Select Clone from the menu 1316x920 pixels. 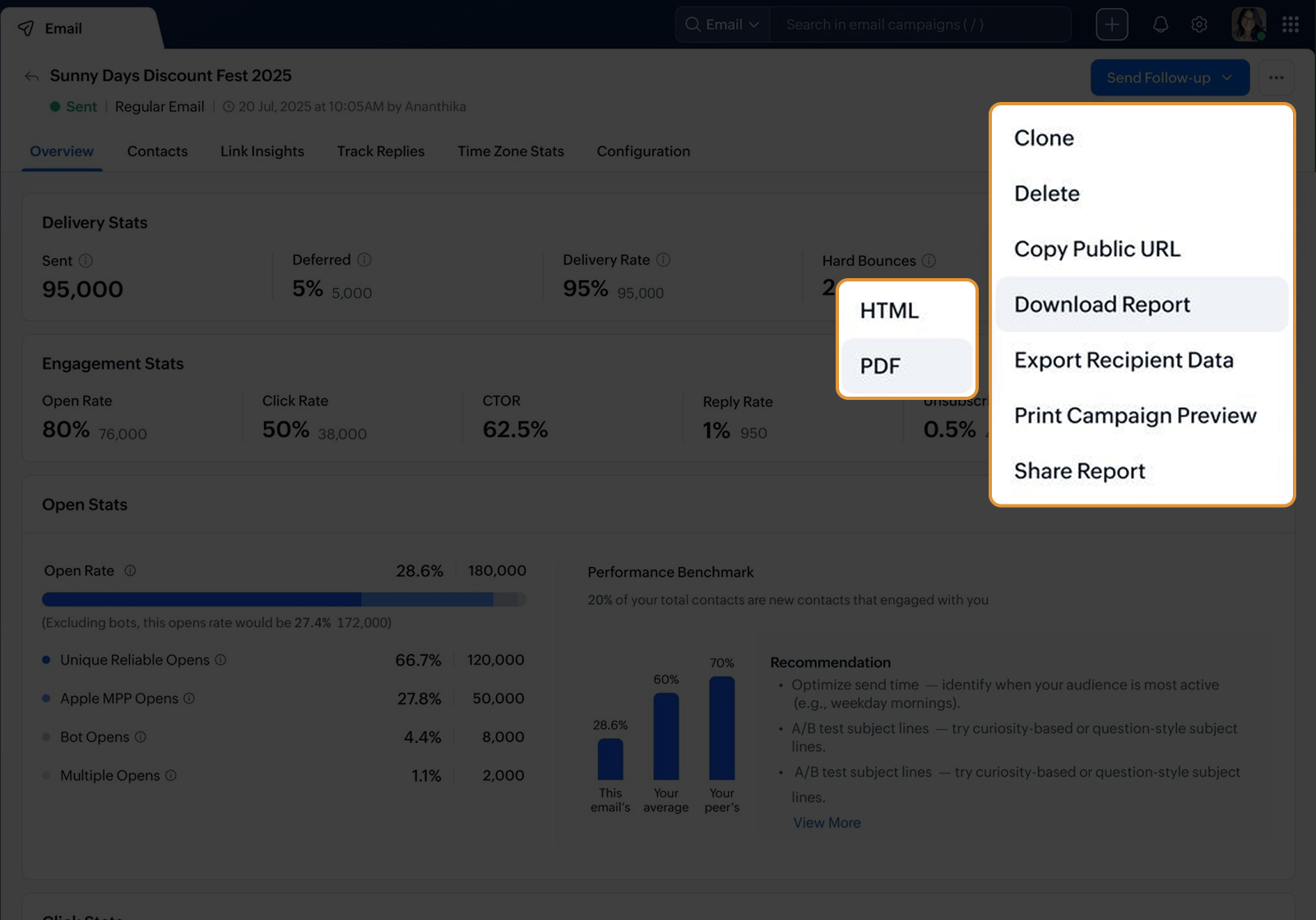click(x=1142, y=137)
